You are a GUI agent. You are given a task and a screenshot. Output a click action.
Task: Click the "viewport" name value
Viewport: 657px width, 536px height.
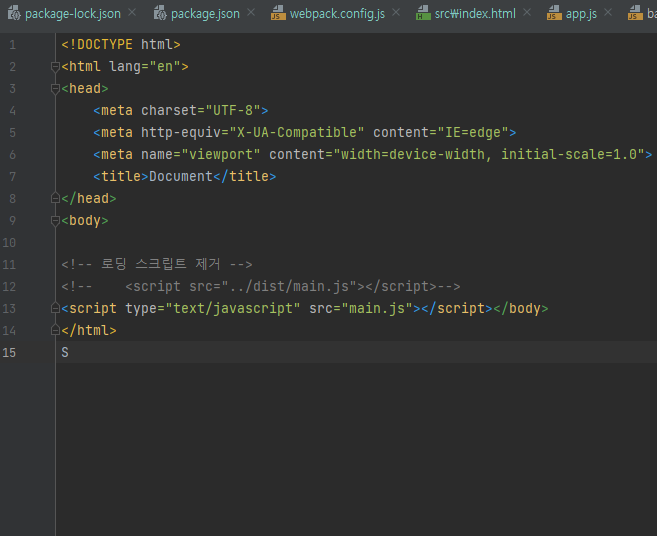tap(221, 155)
